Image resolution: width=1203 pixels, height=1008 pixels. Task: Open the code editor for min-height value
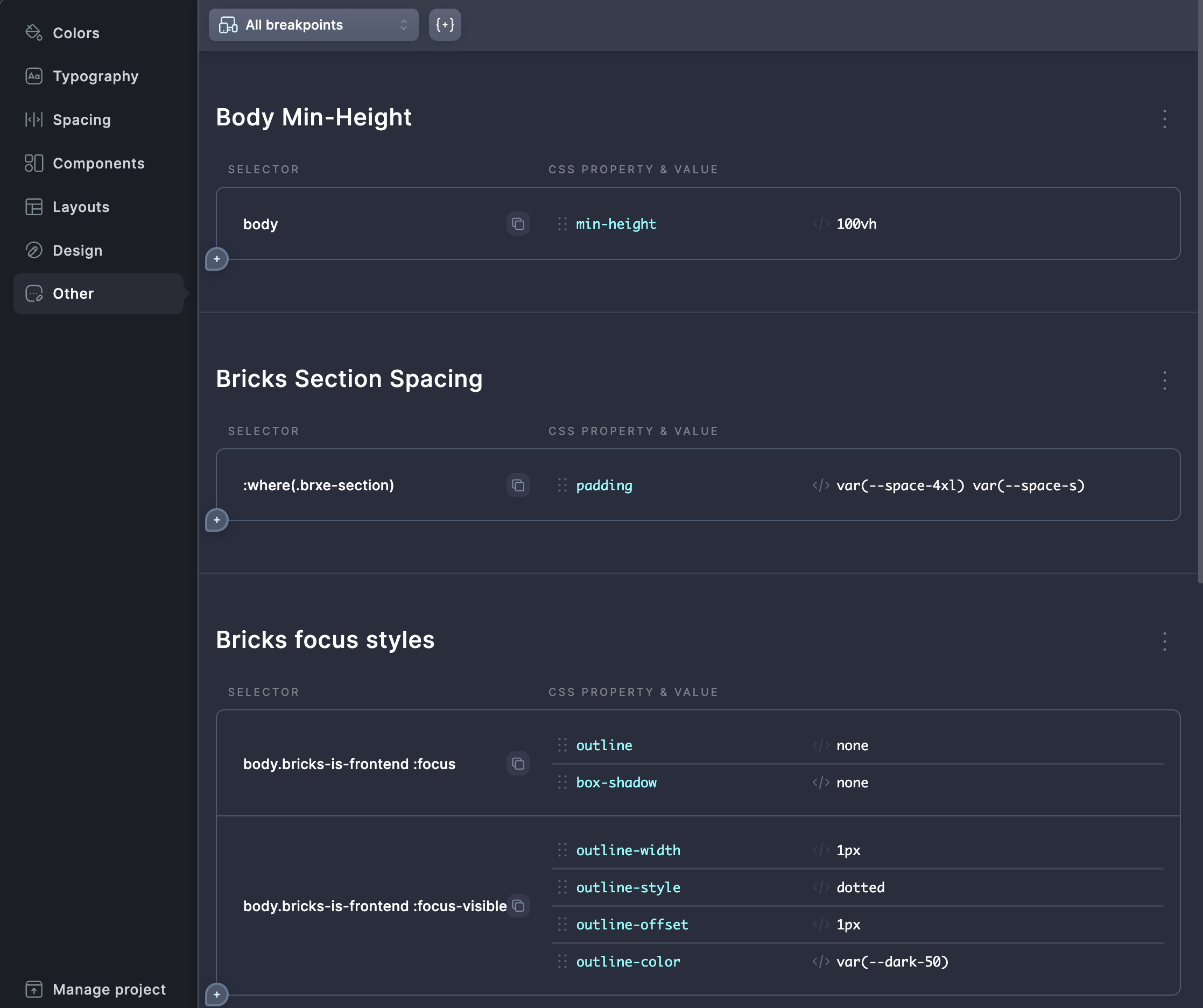821,224
